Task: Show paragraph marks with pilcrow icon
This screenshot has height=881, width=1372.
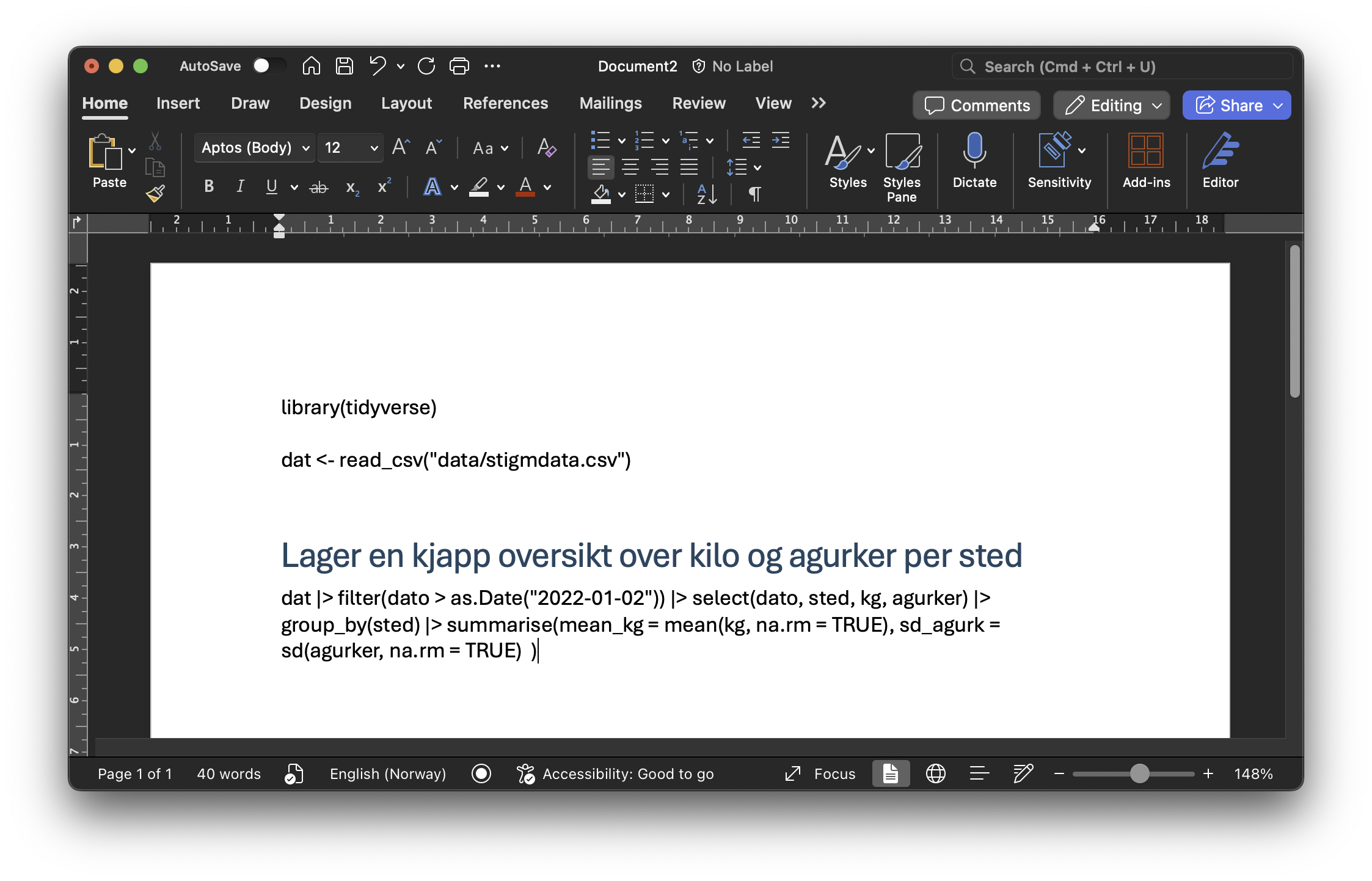Action: [754, 194]
